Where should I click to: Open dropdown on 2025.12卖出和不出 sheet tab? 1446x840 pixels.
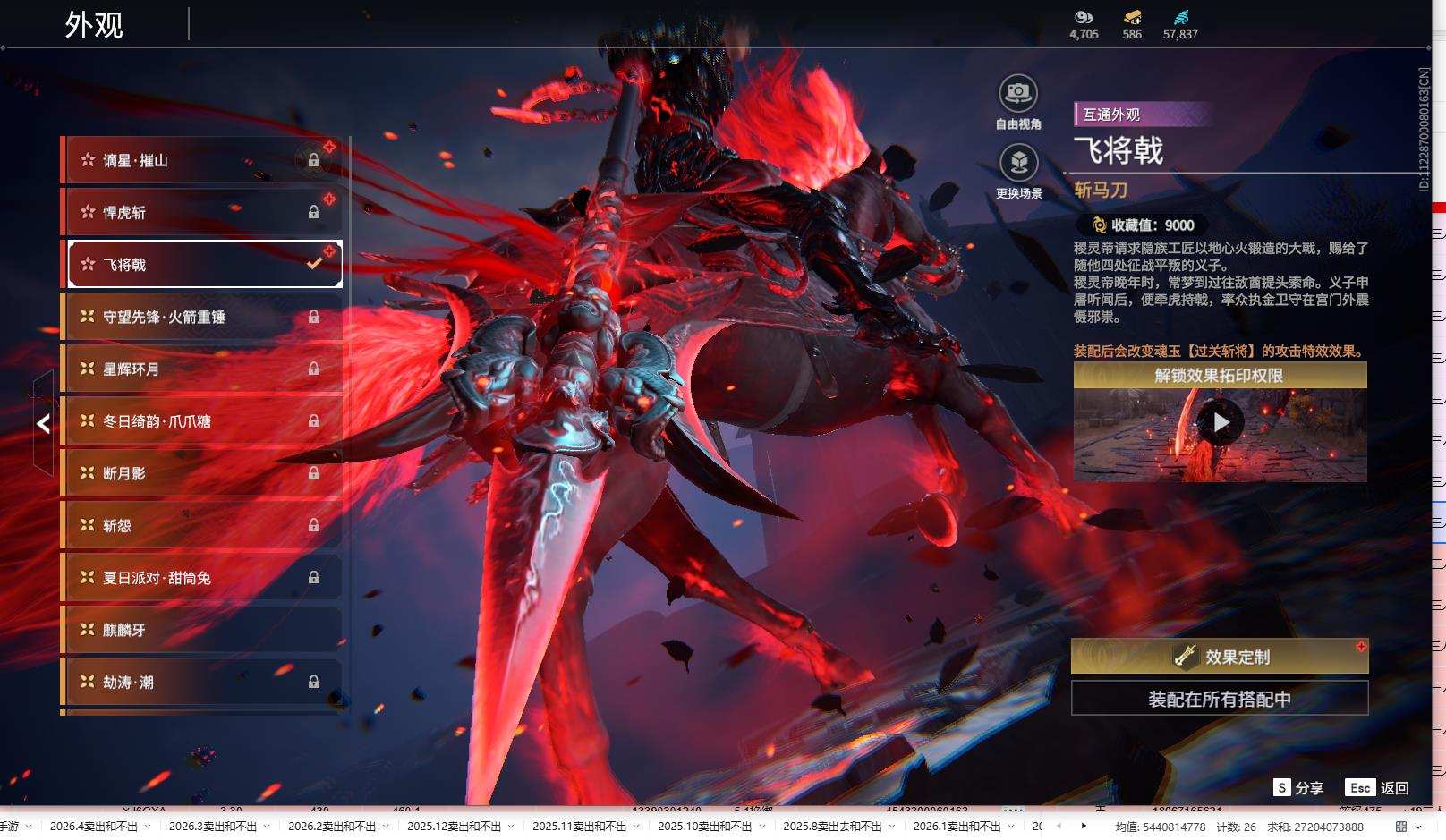click(x=511, y=827)
